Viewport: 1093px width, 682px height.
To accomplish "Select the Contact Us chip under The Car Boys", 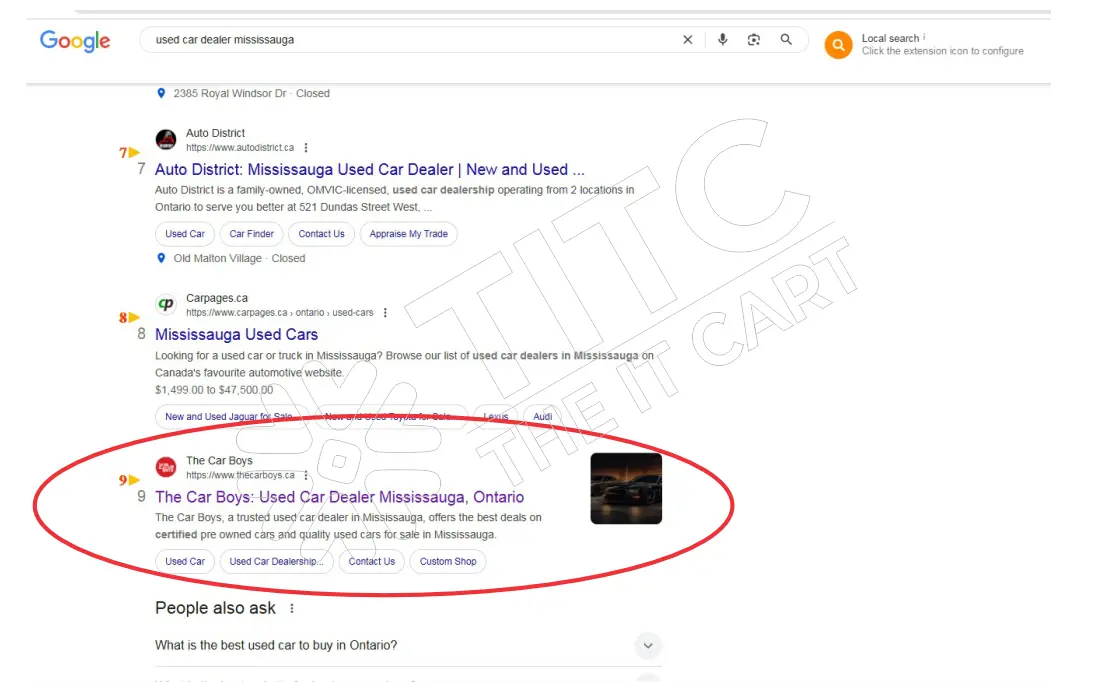I will [372, 561].
